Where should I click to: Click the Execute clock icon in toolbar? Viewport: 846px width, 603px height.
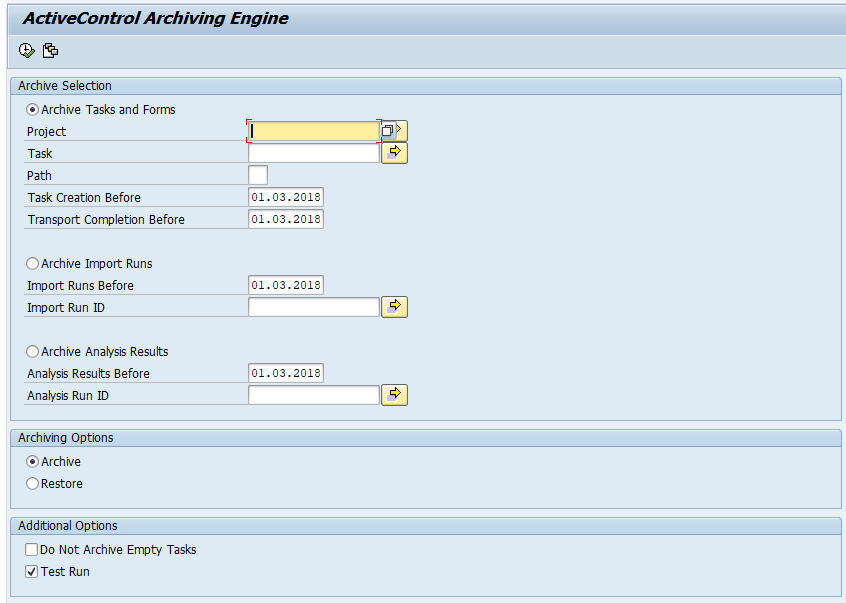pyautogui.click(x=27, y=50)
